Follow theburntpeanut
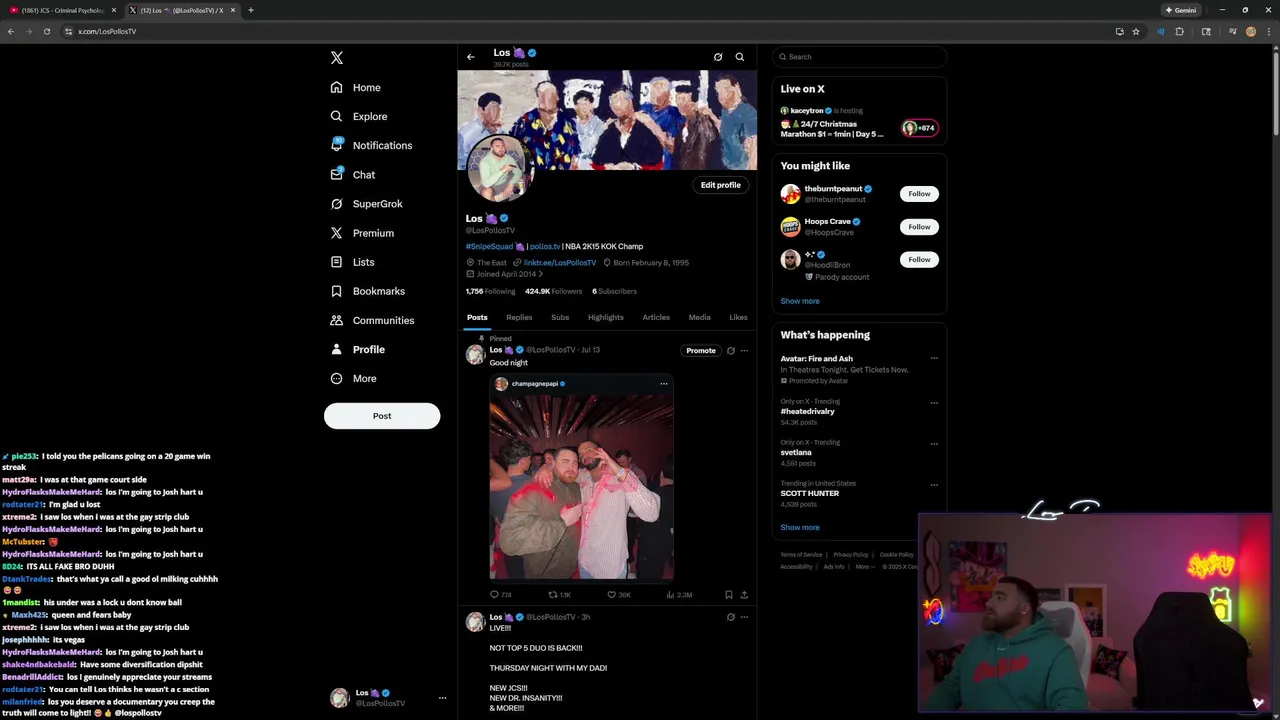 coord(919,194)
